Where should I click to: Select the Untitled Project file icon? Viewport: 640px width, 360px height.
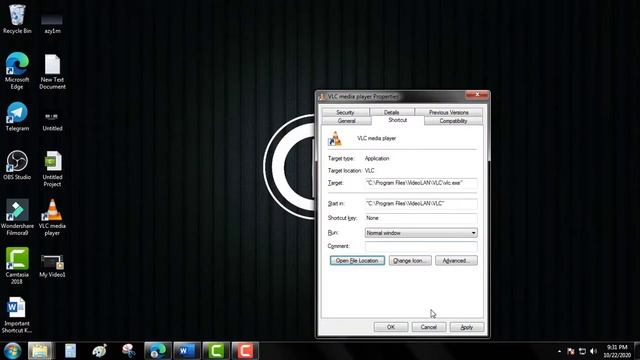[x=52, y=169]
